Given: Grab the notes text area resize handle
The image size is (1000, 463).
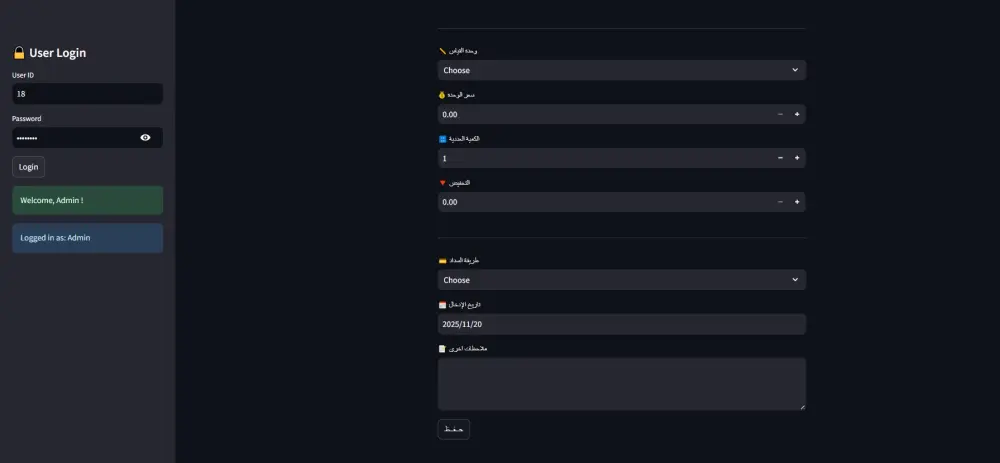Looking at the screenshot, I should (x=801, y=406).
